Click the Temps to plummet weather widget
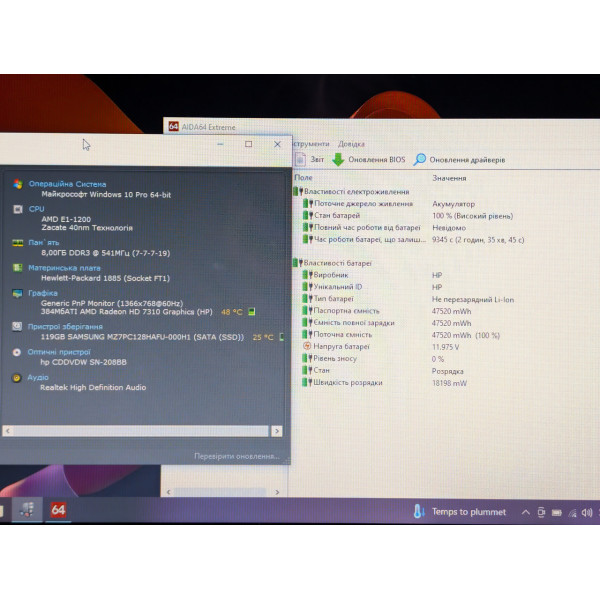600x600 pixels. 460,512
